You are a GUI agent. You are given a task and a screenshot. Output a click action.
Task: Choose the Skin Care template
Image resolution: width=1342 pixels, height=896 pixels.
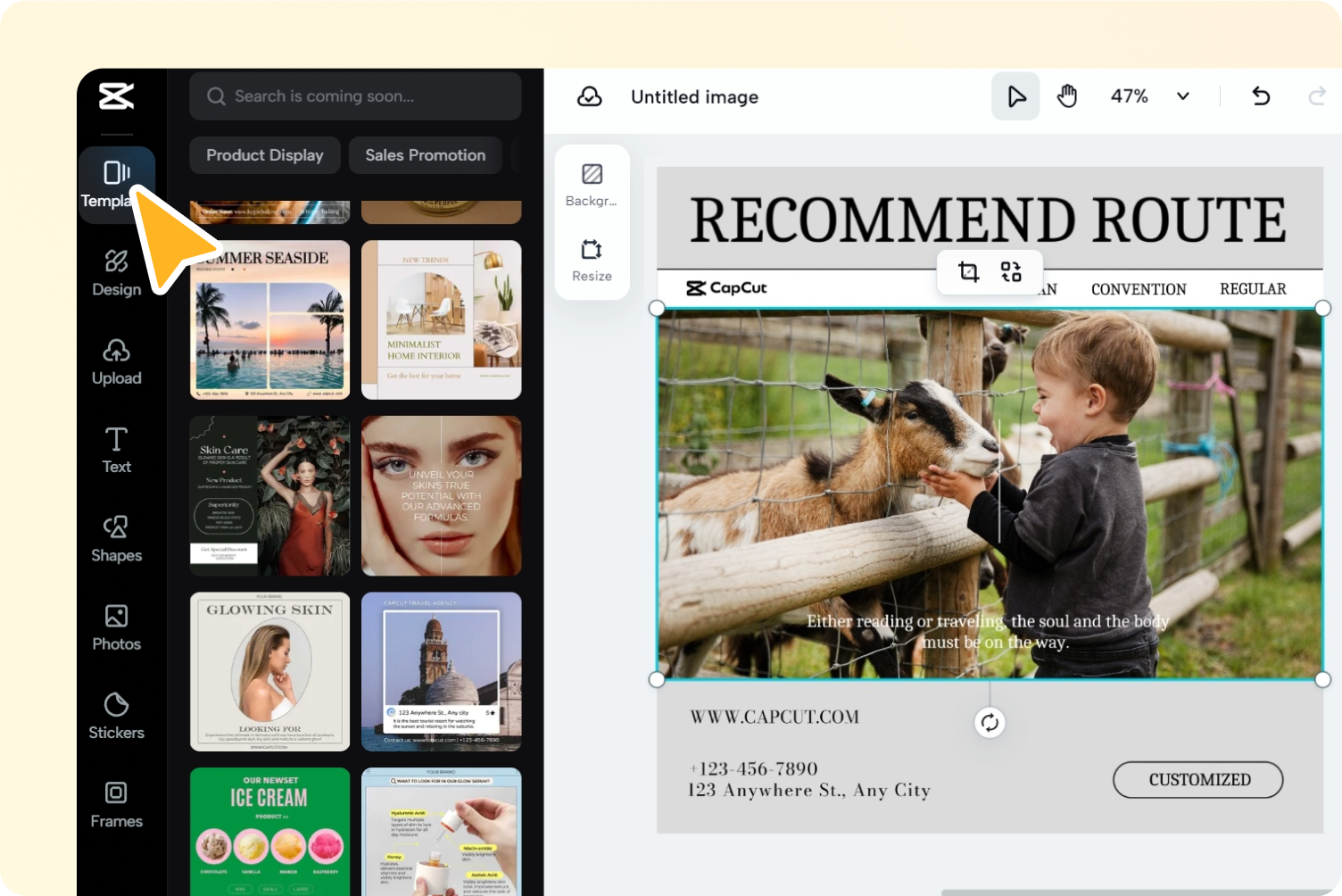(269, 495)
